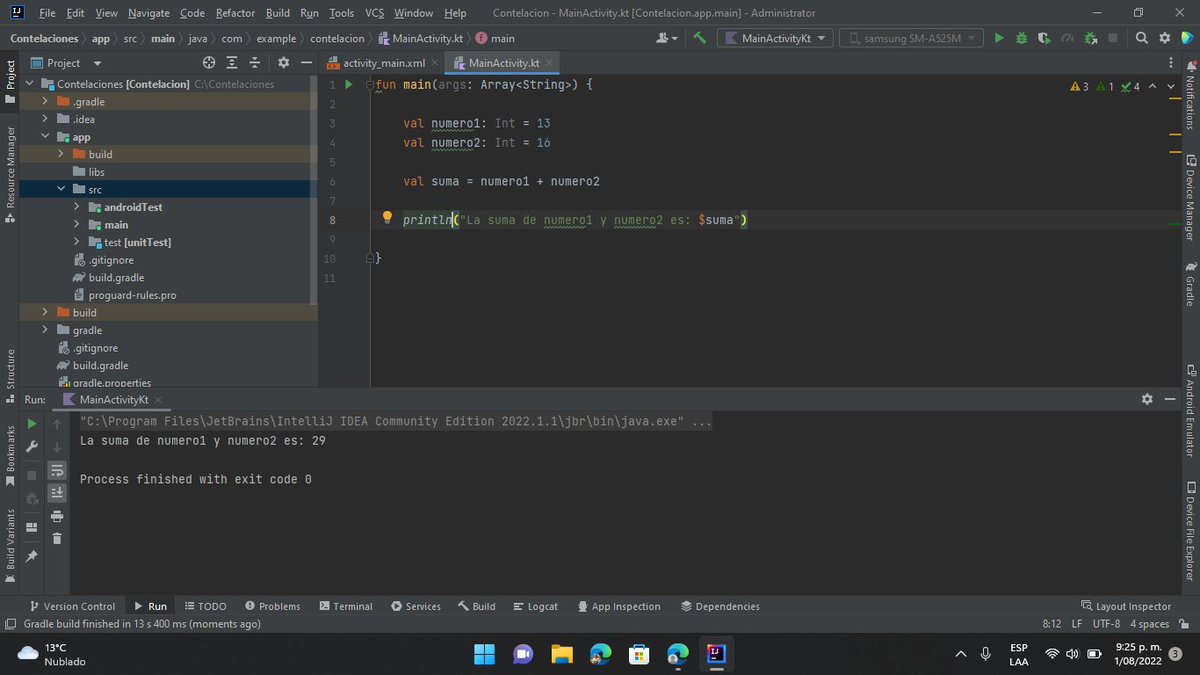The image size is (1200, 675).
Task: Close the MainActivityKt Run tab
Action: (x=158, y=399)
